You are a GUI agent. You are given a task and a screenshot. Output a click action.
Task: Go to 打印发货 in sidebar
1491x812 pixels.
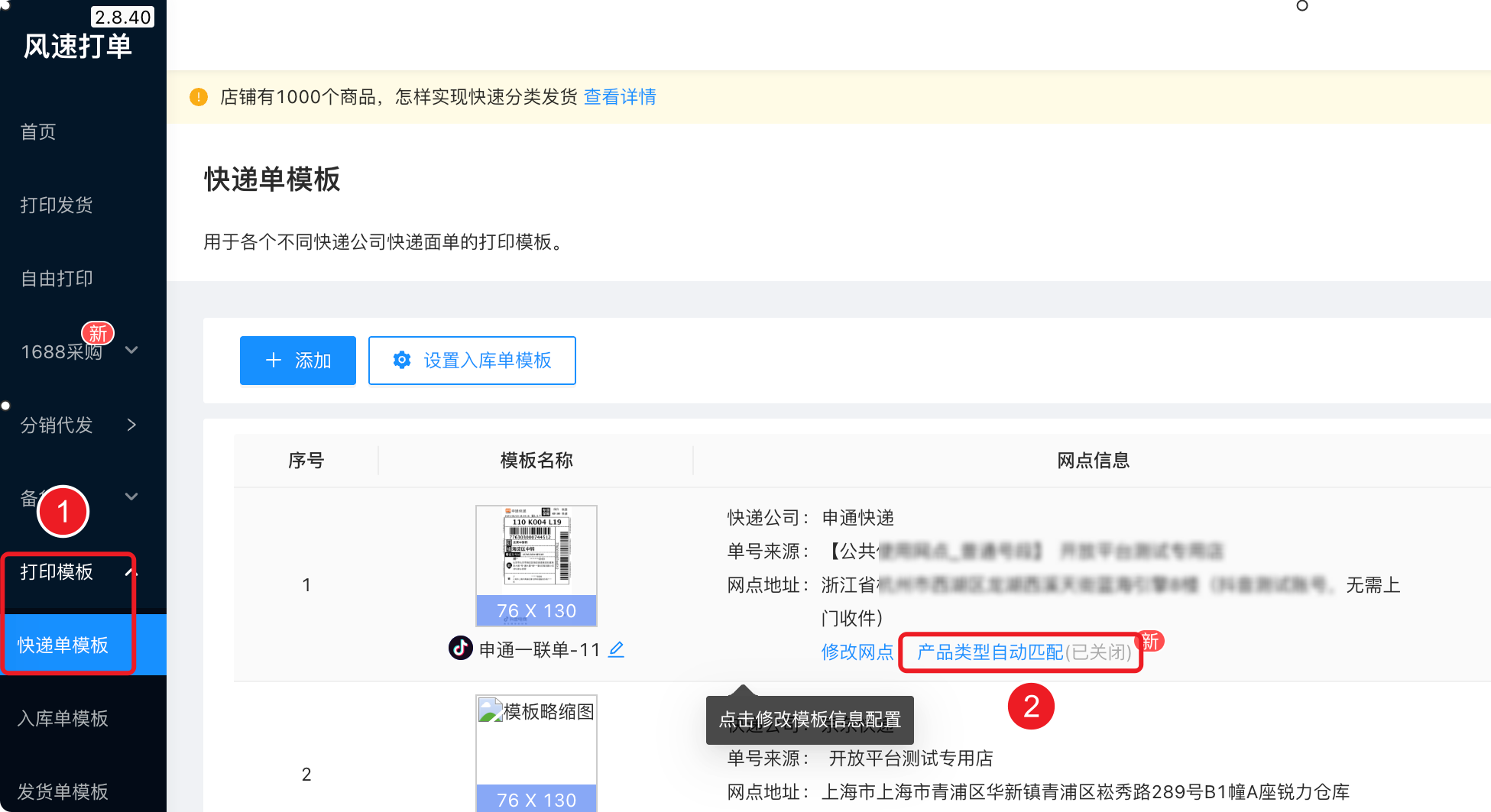coord(57,205)
